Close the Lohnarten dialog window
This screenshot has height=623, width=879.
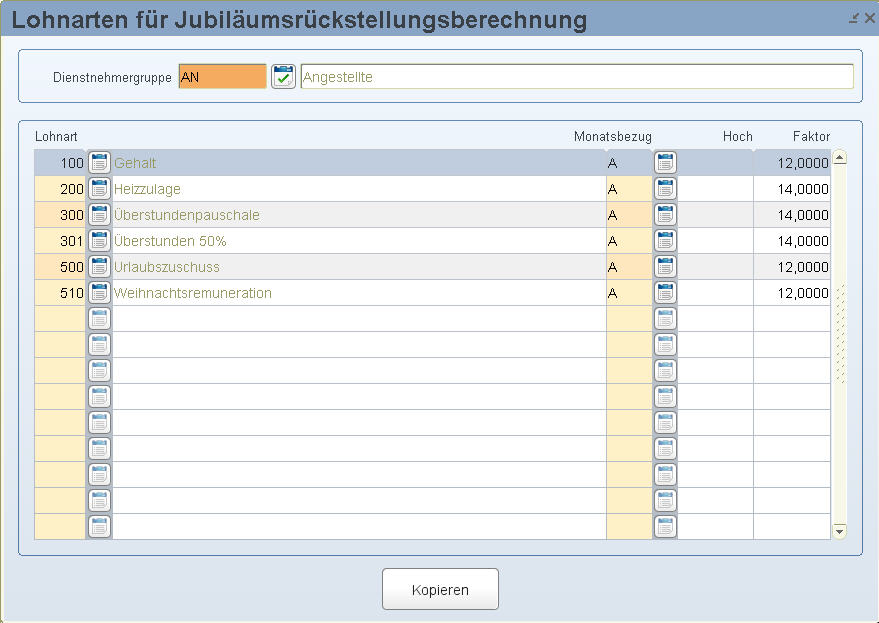tap(869, 19)
